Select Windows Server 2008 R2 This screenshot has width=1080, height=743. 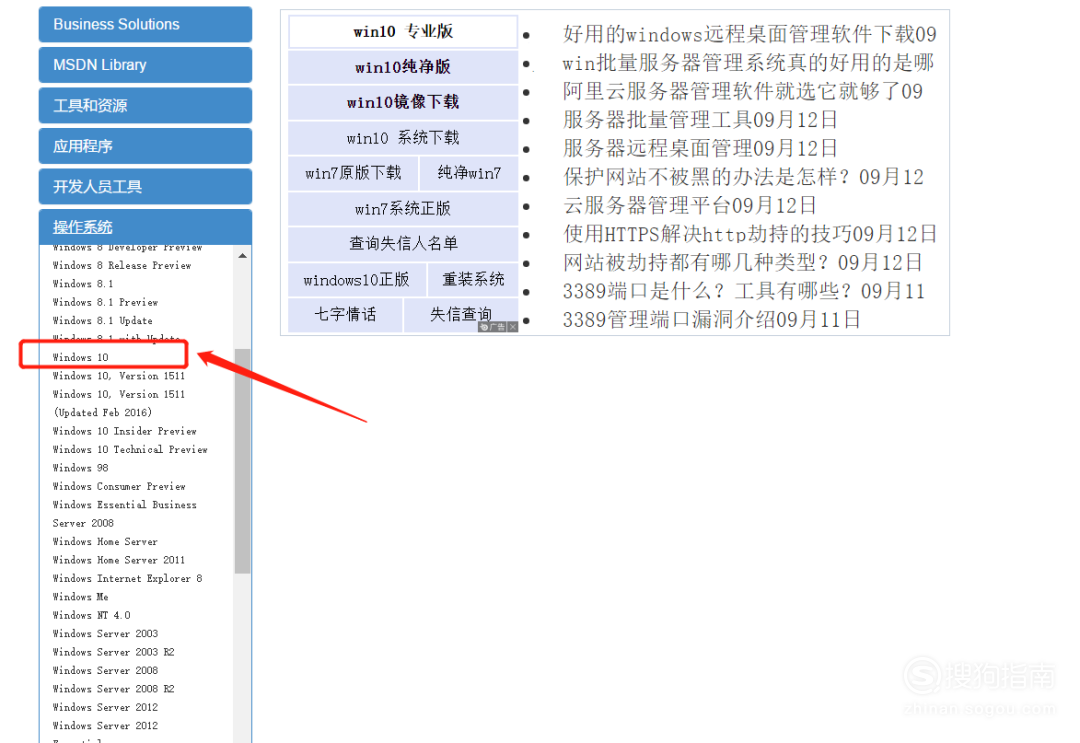(114, 689)
